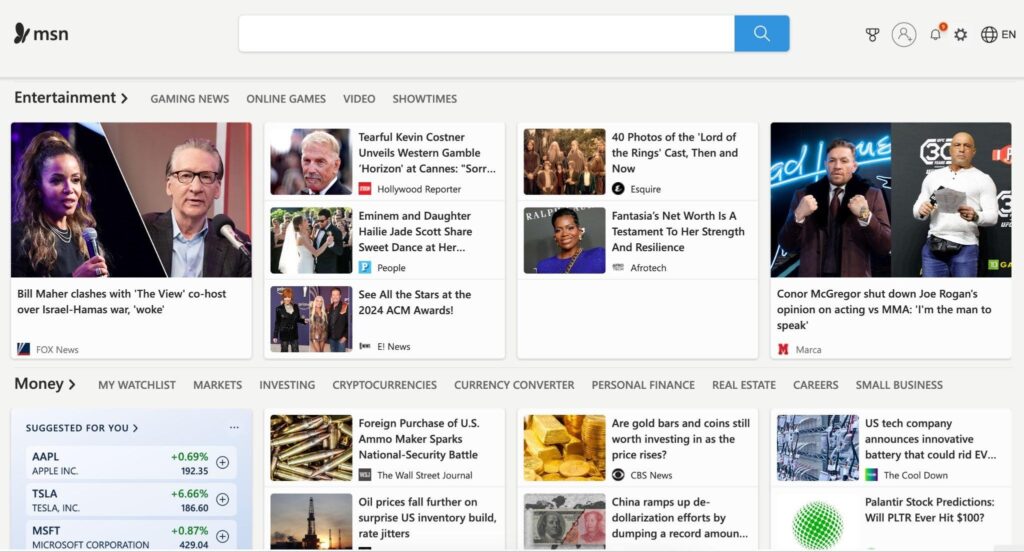Select the MSFT Microsoft Corporation stock row
Image resolution: width=1024 pixels, height=552 pixels.
131,536
